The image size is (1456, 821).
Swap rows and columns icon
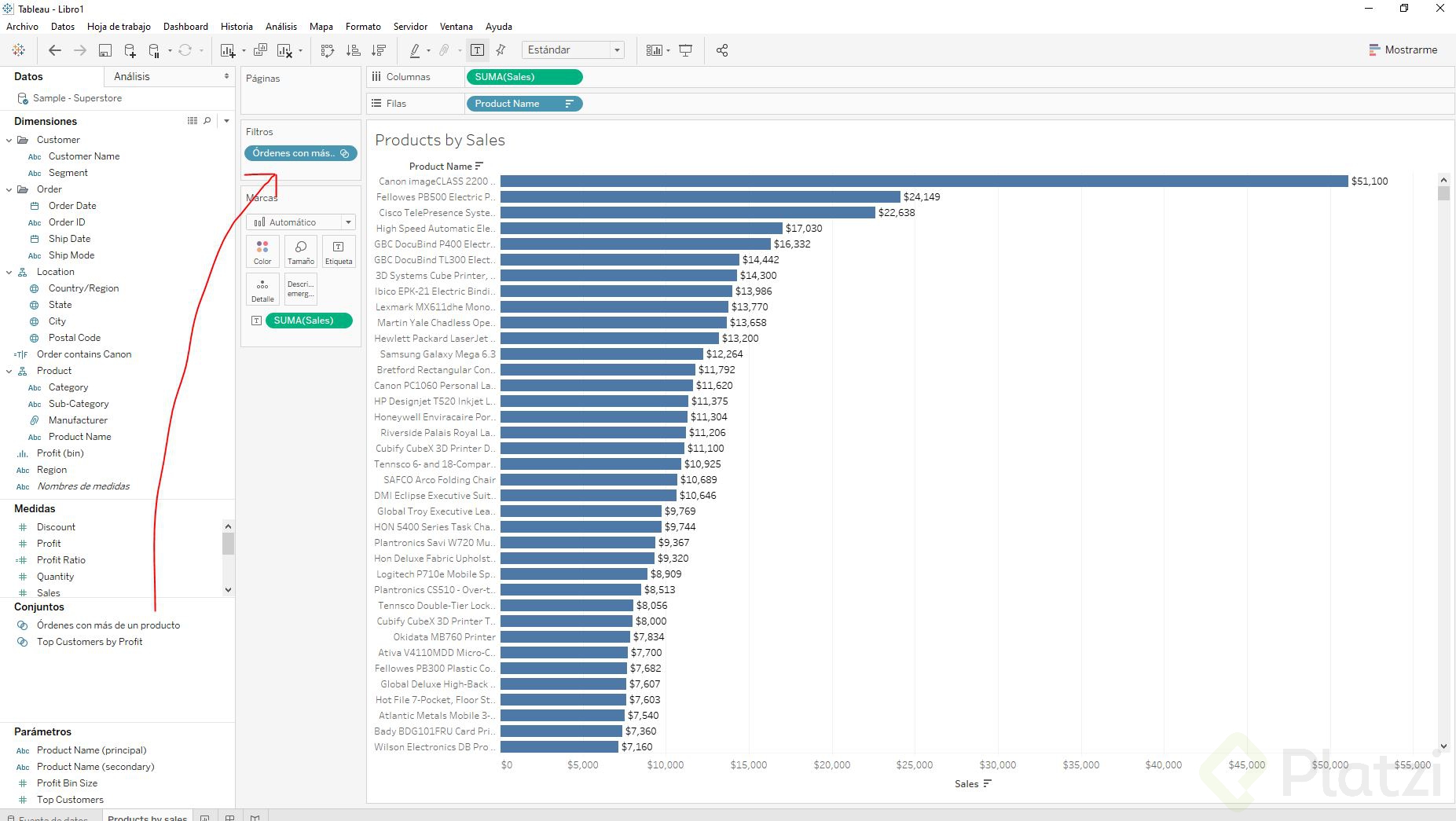[328, 50]
